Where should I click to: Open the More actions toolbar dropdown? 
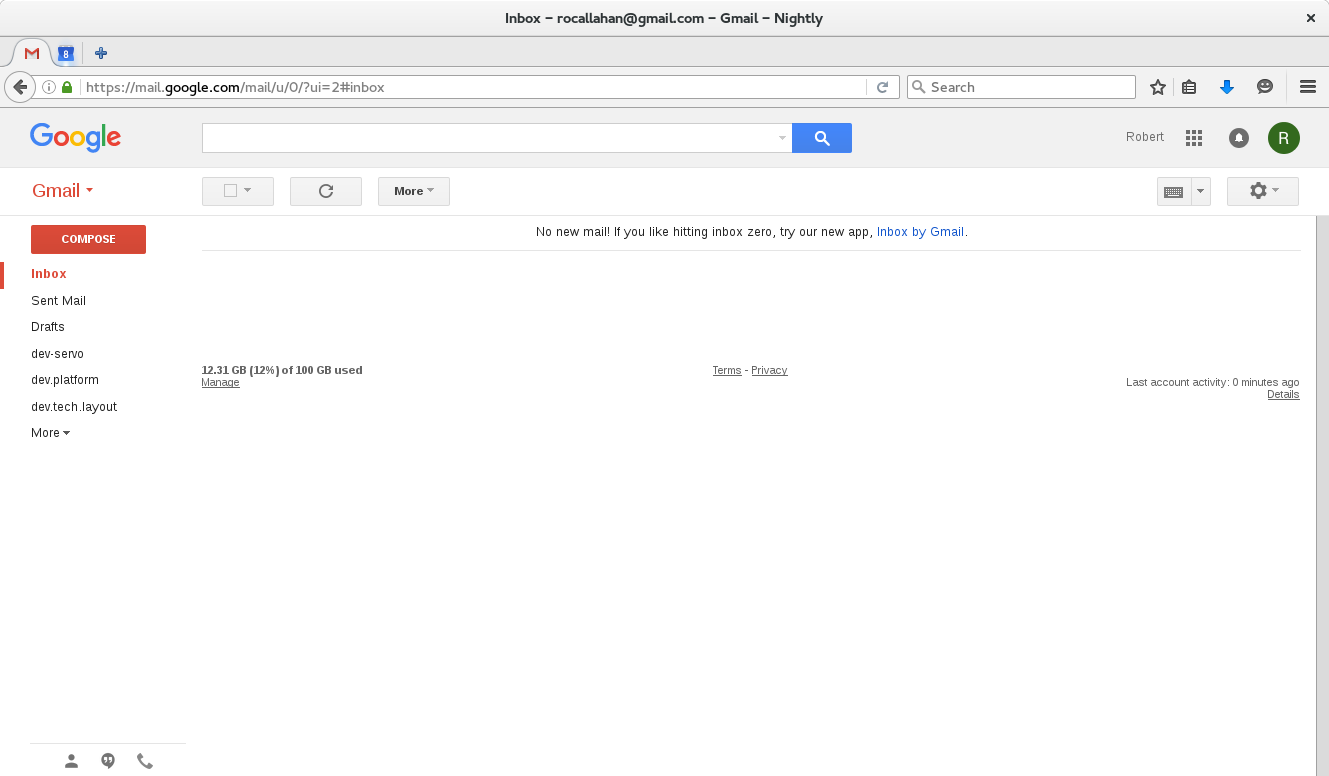point(414,191)
